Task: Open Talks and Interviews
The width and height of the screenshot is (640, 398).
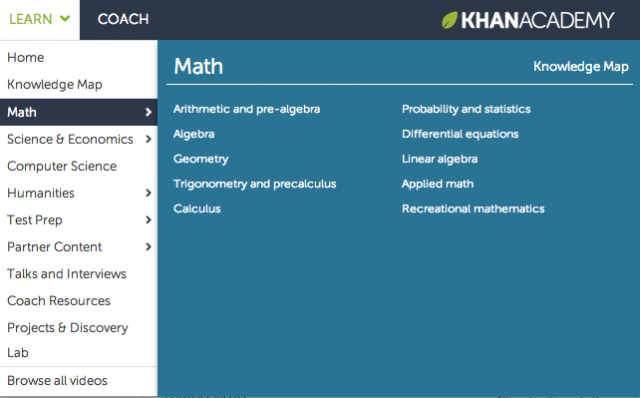Action: 67,274
